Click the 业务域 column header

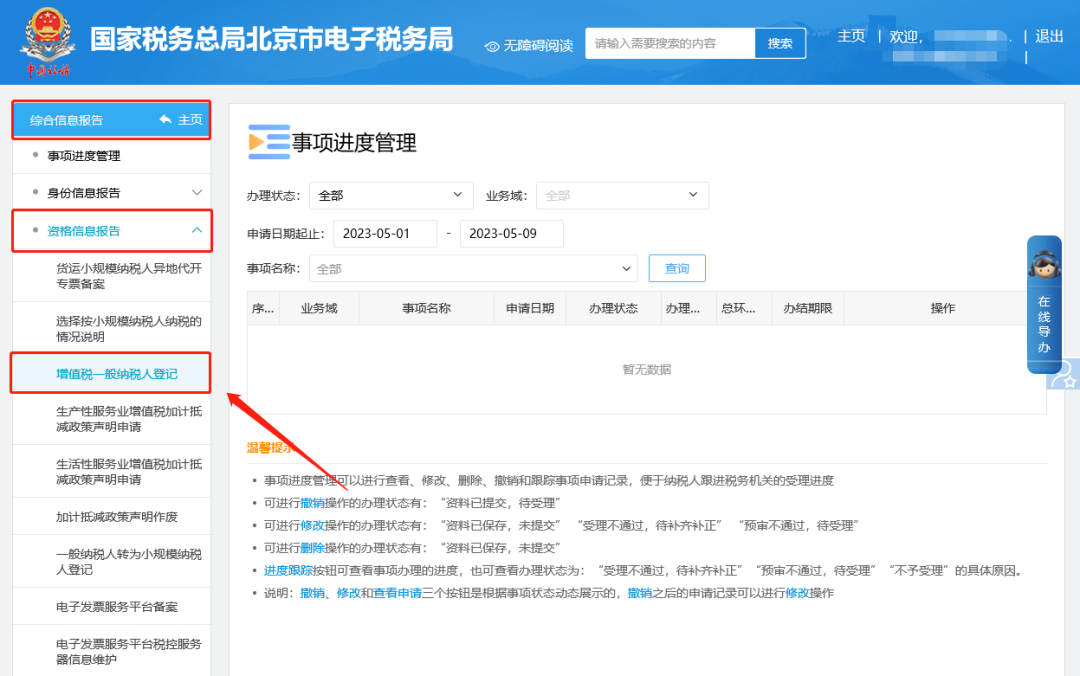pos(319,308)
